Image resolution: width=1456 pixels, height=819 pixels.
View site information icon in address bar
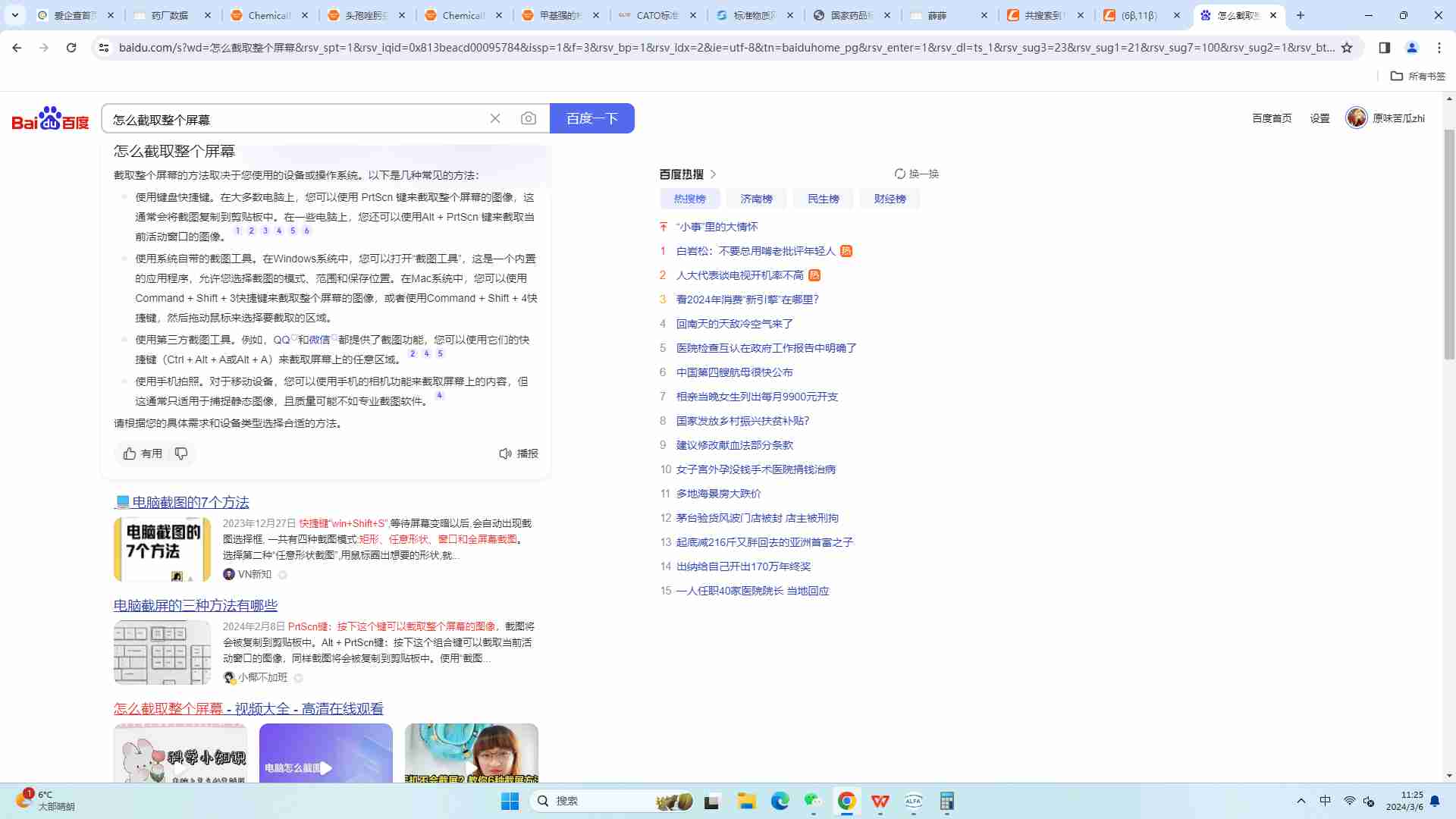click(x=104, y=48)
